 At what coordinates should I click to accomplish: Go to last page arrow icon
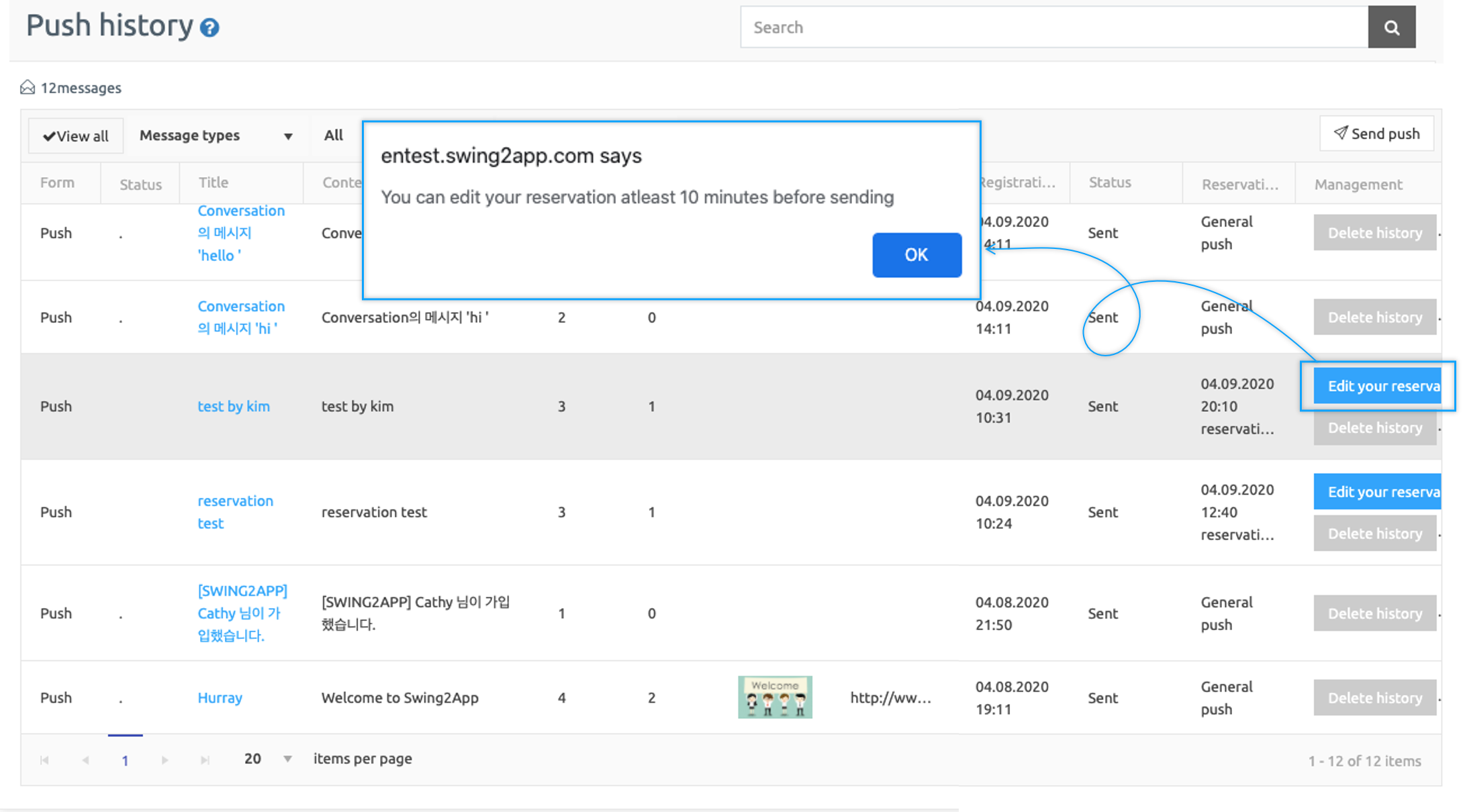[x=205, y=760]
